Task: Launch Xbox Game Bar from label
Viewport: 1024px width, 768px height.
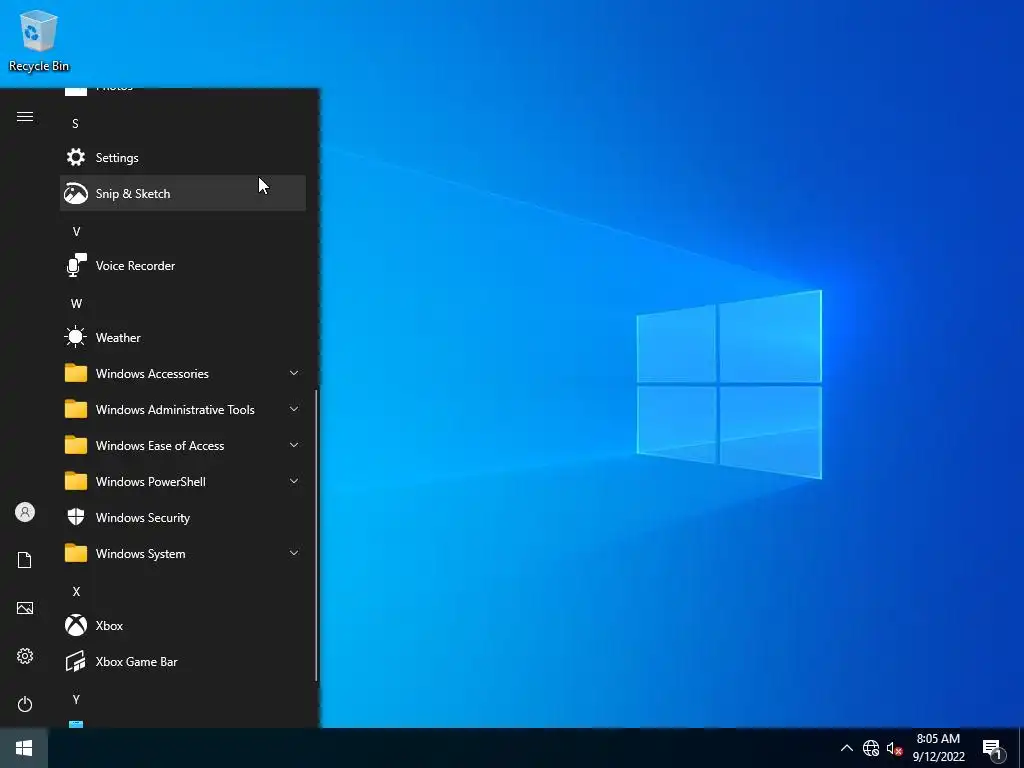Action: [x=136, y=662]
